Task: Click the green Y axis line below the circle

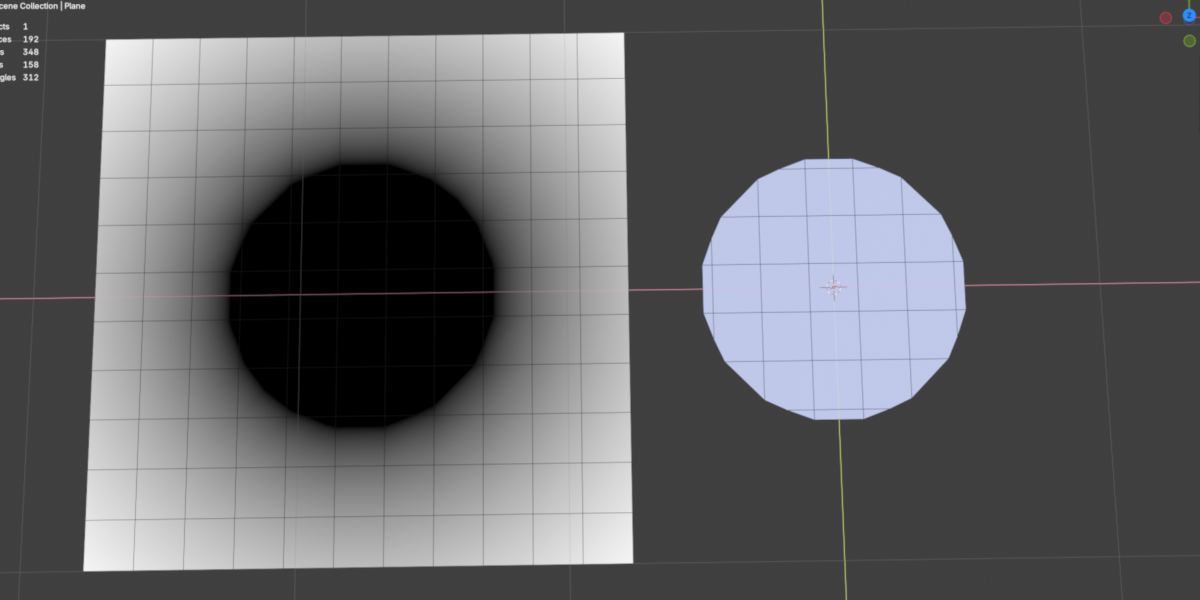Action: pos(843,510)
